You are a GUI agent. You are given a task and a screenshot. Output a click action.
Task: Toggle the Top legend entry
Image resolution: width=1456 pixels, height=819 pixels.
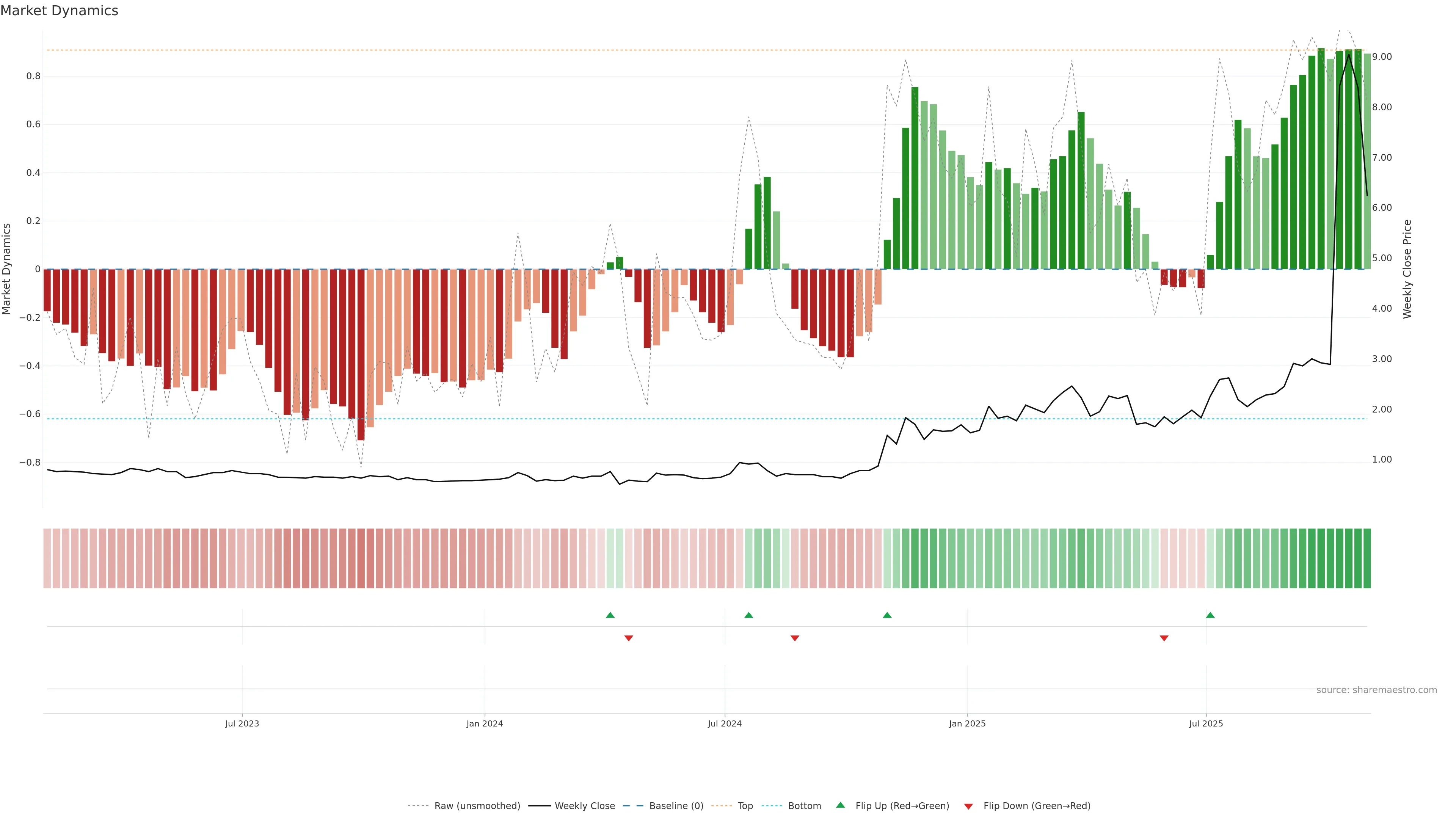pyautogui.click(x=745, y=806)
